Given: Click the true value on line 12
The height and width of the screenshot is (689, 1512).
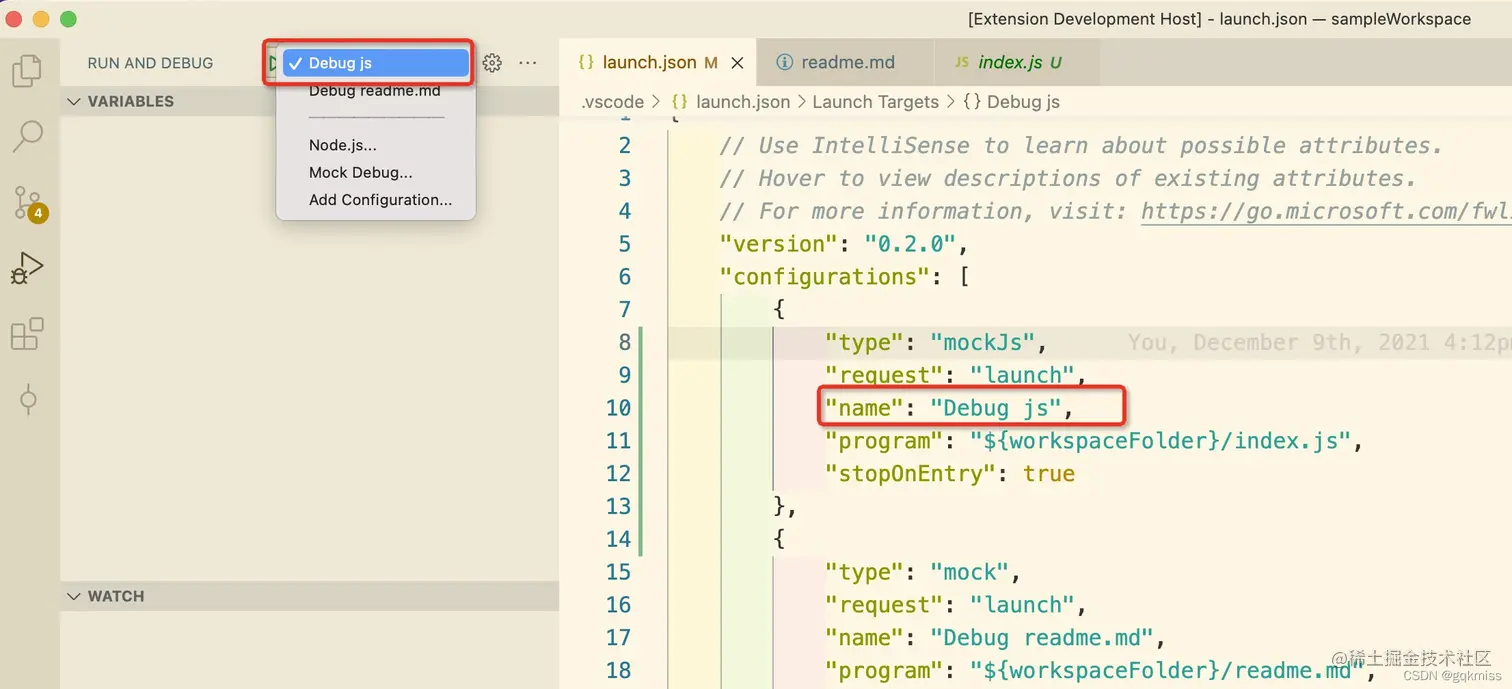Looking at the screenshot, I should 1049,474.
